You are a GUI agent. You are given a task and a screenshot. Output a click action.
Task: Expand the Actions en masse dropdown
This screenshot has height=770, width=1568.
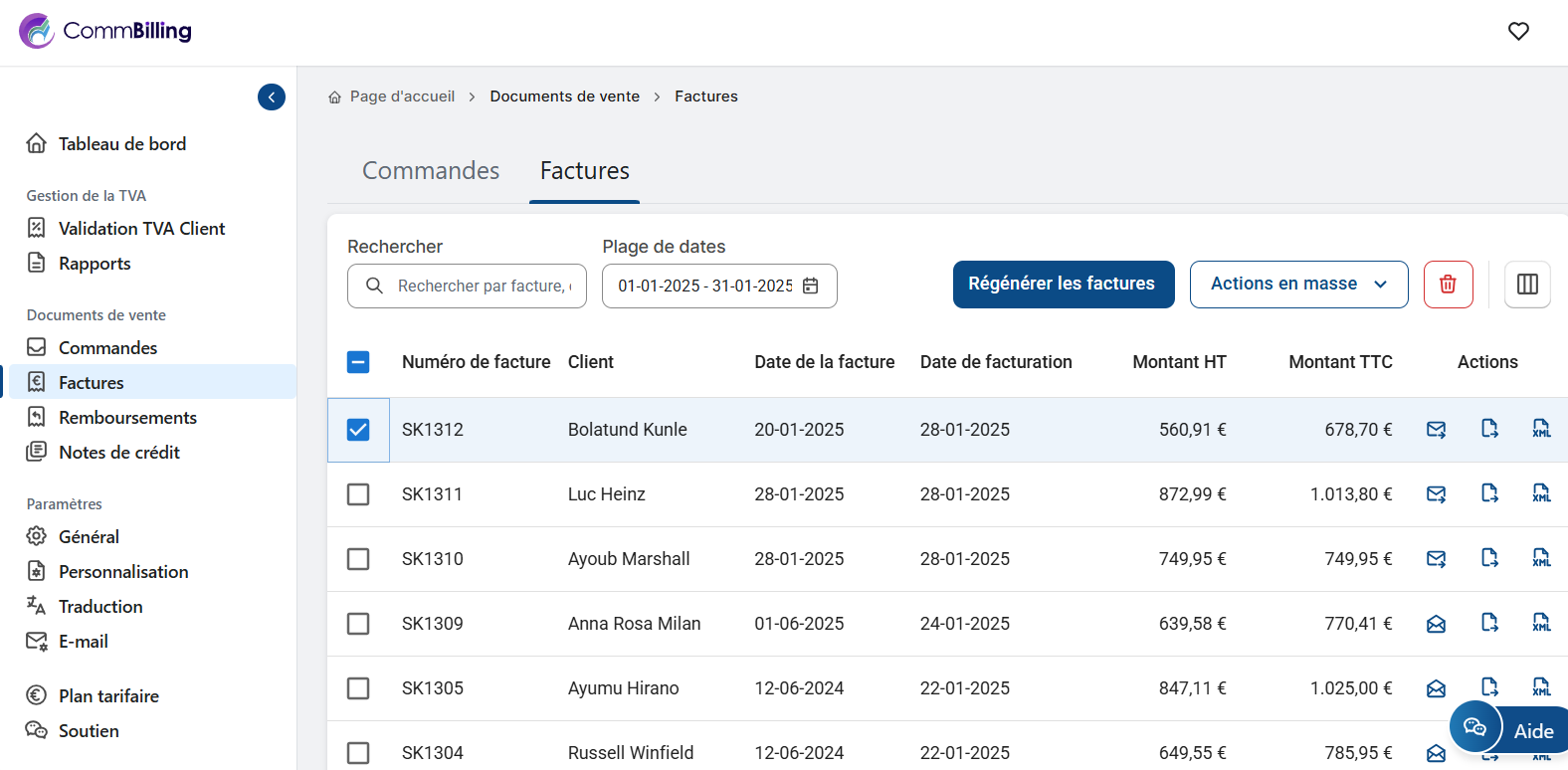click(1298, 285)
